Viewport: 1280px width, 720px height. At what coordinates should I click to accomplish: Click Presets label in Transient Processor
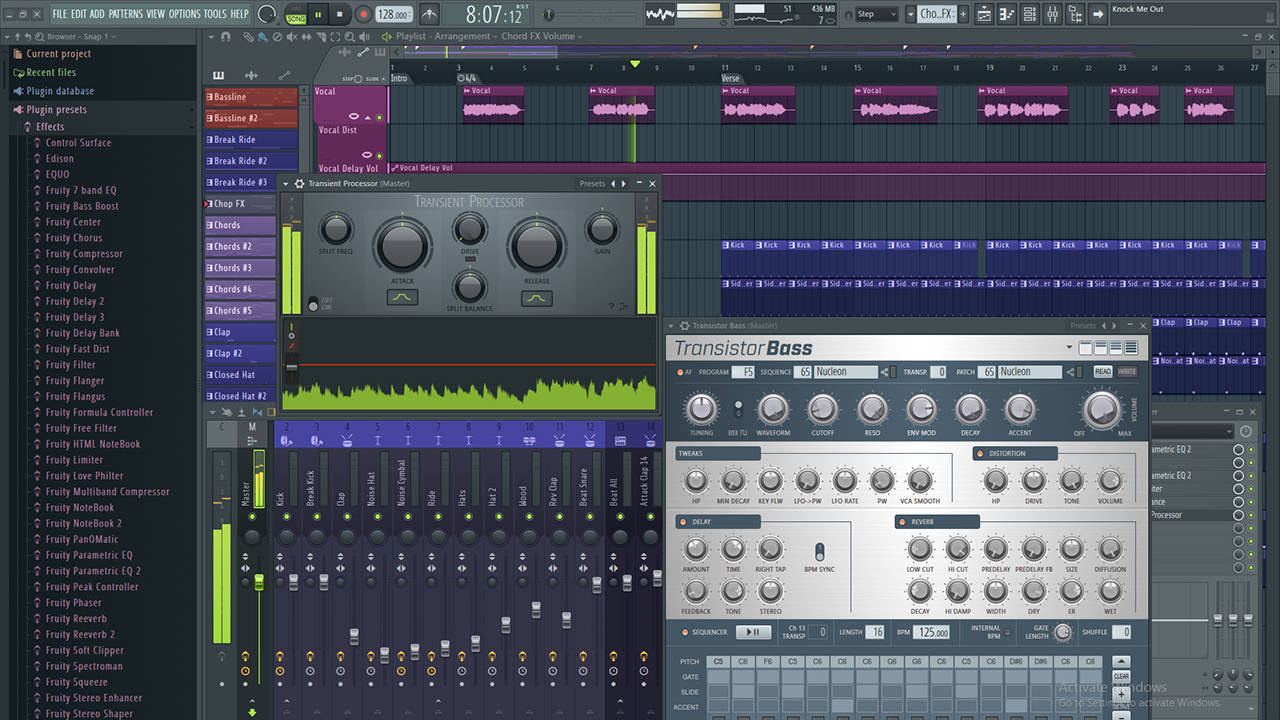[x=592, y=184]
